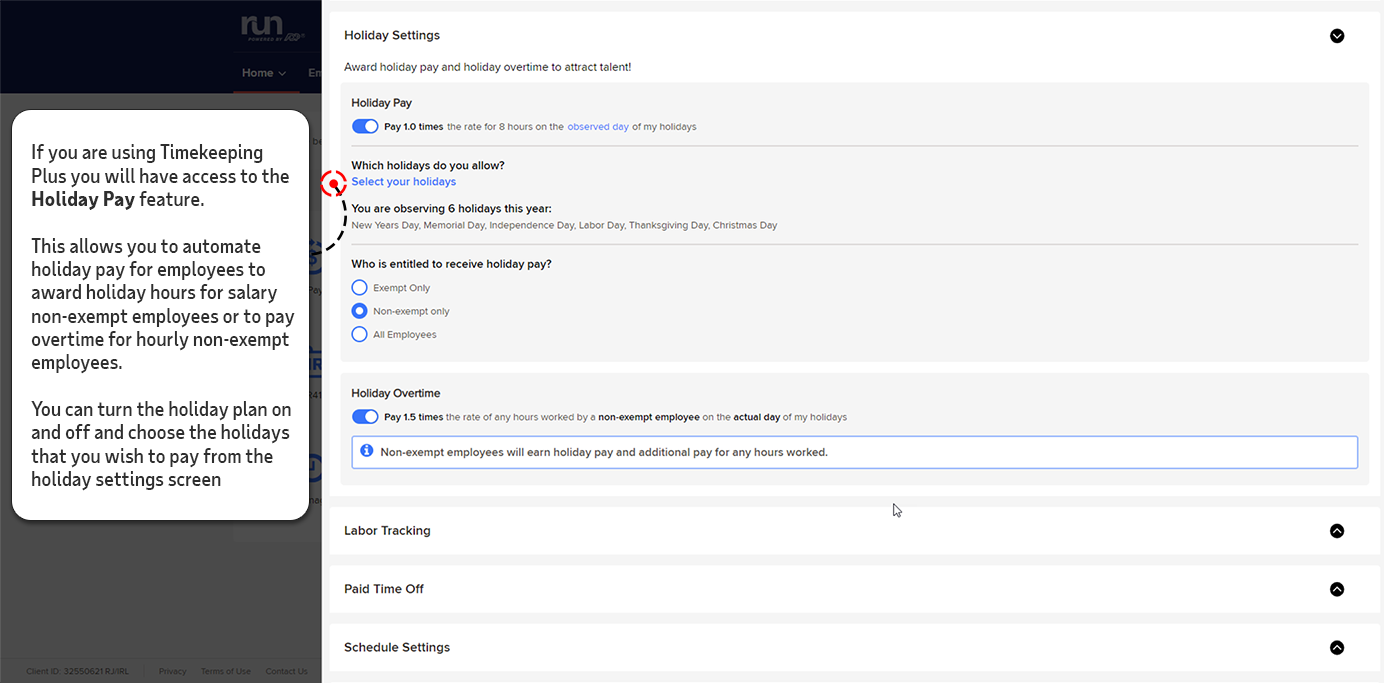Click Contact Us in the footer
The image size is (1384, 683).
[x=286, y=671]
